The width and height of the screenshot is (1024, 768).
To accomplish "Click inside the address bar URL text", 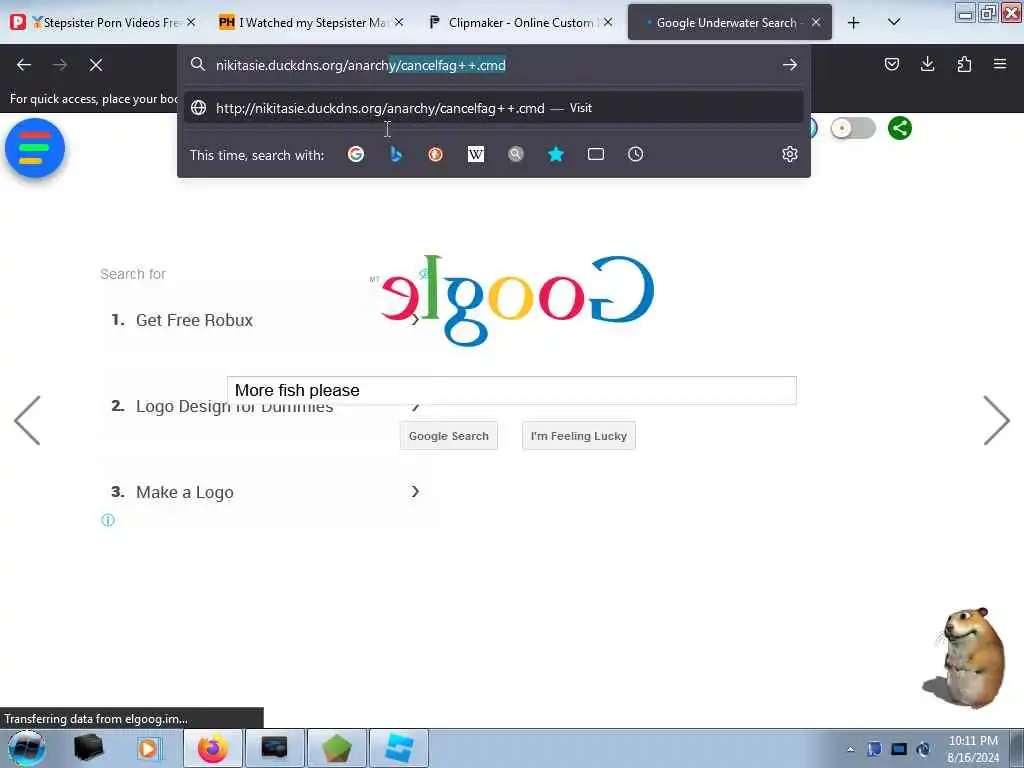I will 360,65.
